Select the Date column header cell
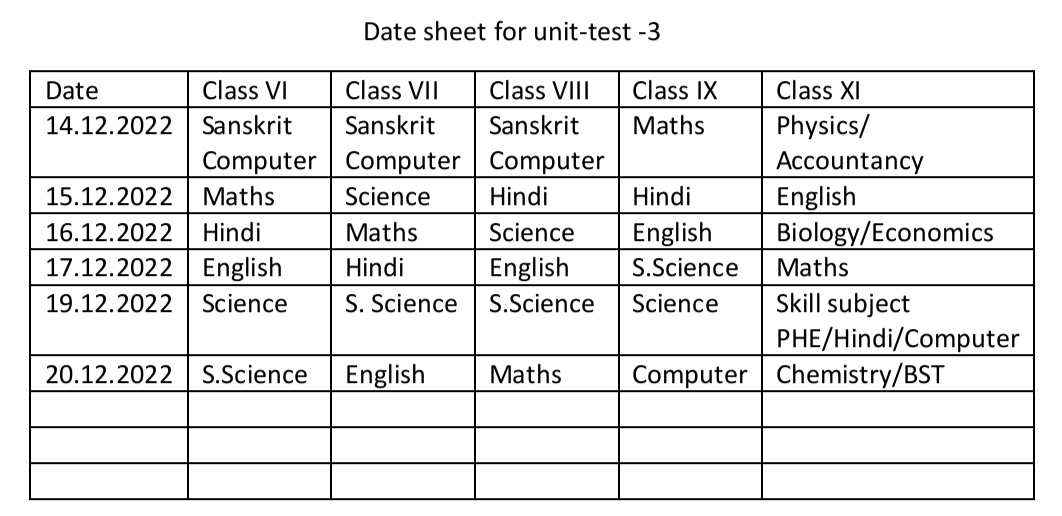 (x=109, y=89)
